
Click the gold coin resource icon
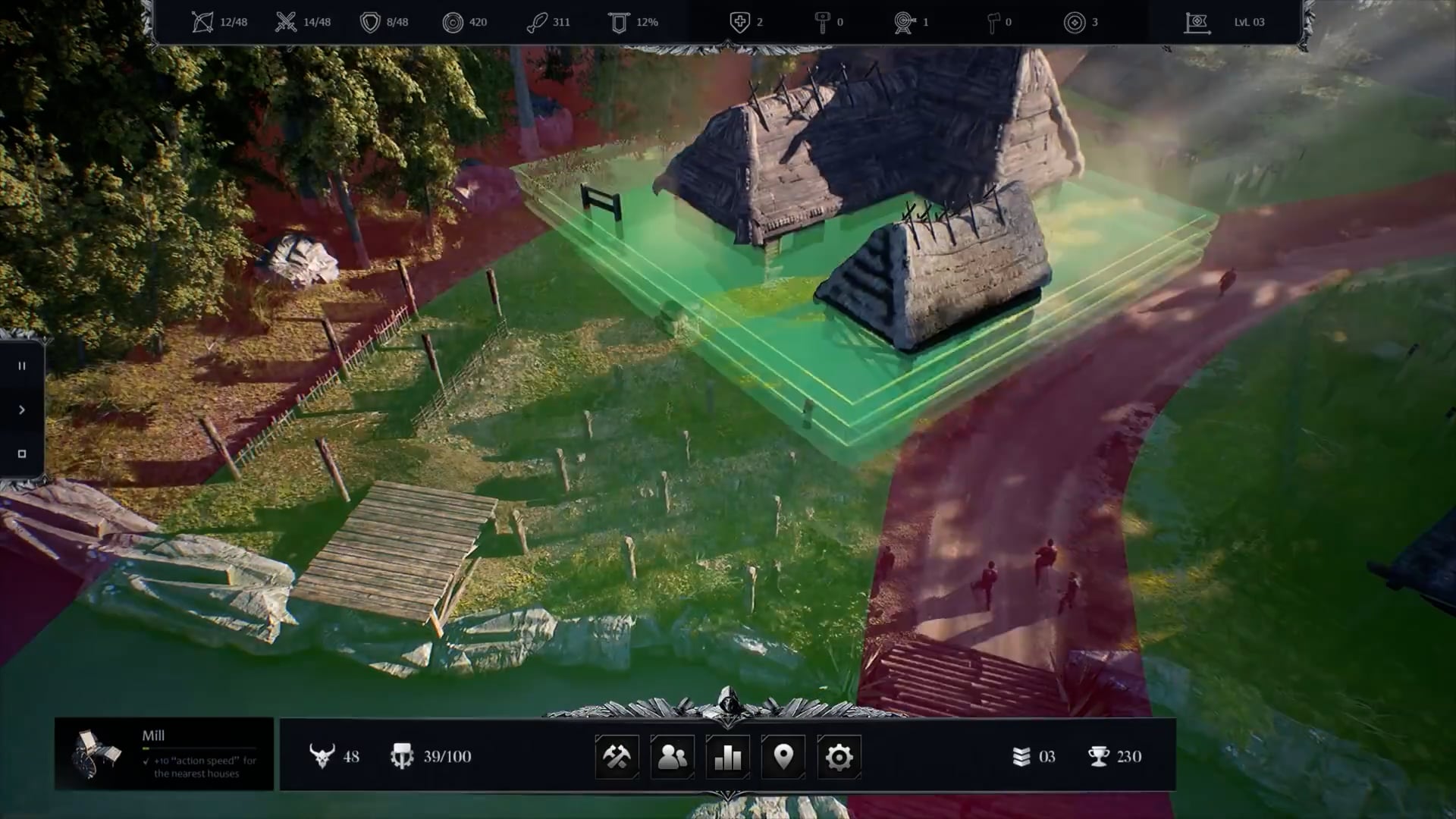coord(453,22)
